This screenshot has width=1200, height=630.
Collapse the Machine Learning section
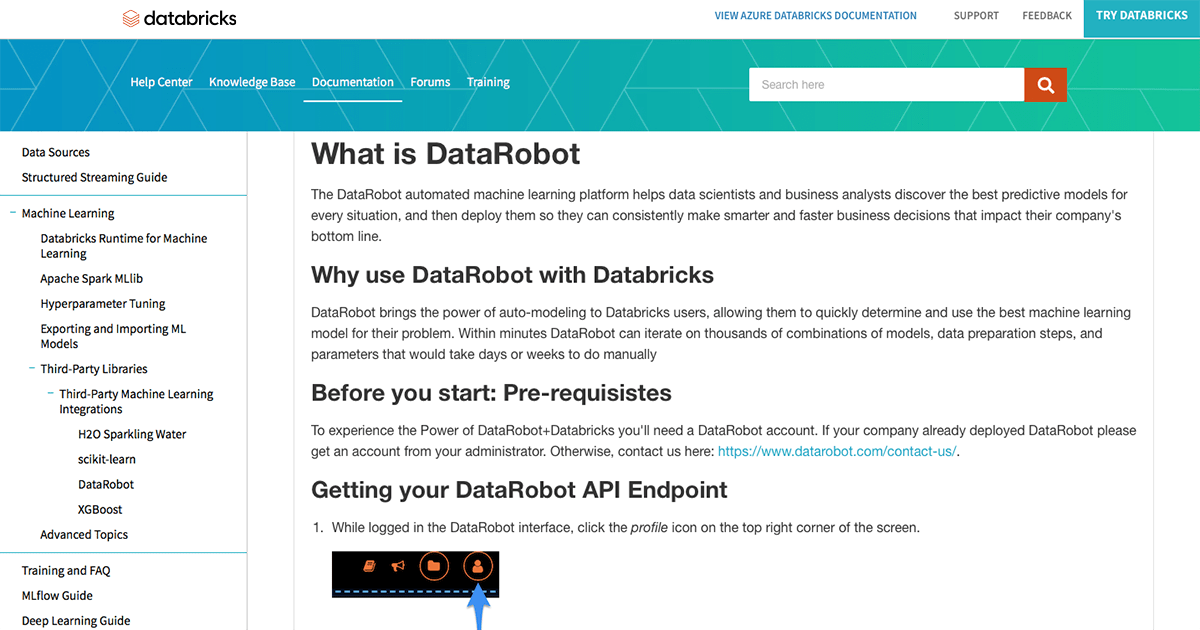point(13,213)
